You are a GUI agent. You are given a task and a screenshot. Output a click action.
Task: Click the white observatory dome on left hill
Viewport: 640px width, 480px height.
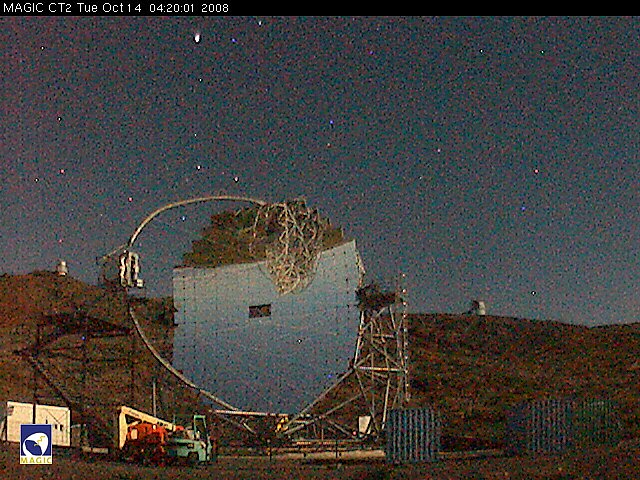[x=62, y=268]
